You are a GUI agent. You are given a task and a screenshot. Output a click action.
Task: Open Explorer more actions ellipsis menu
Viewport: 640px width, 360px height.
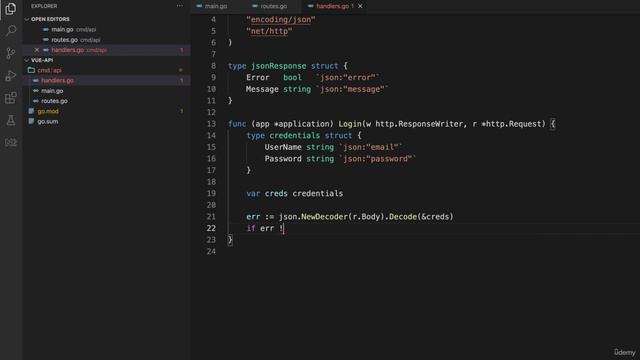(180, 6)
